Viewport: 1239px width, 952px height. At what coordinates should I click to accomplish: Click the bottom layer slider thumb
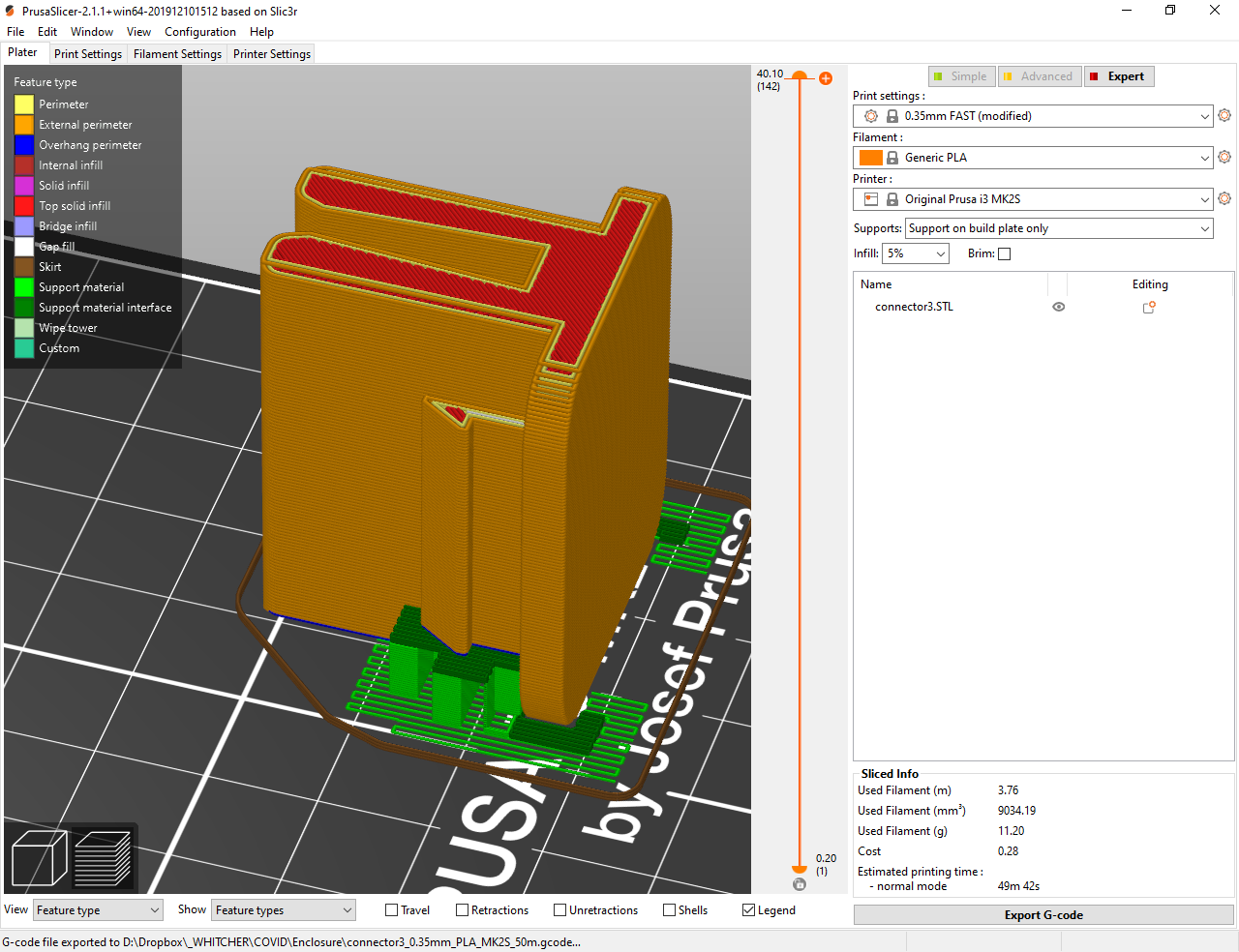tap(800, 869)
